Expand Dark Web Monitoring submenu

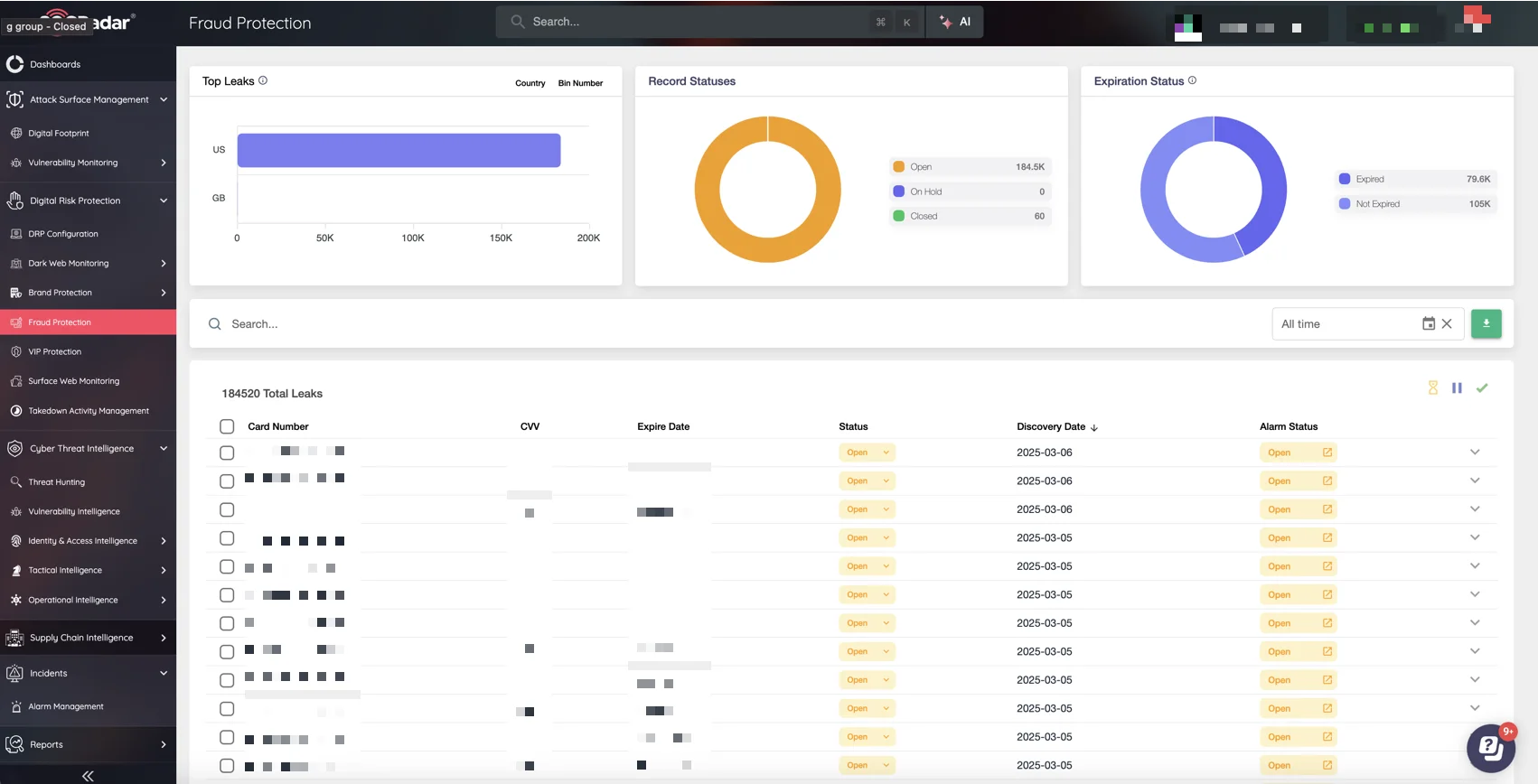tap(164, 264)
